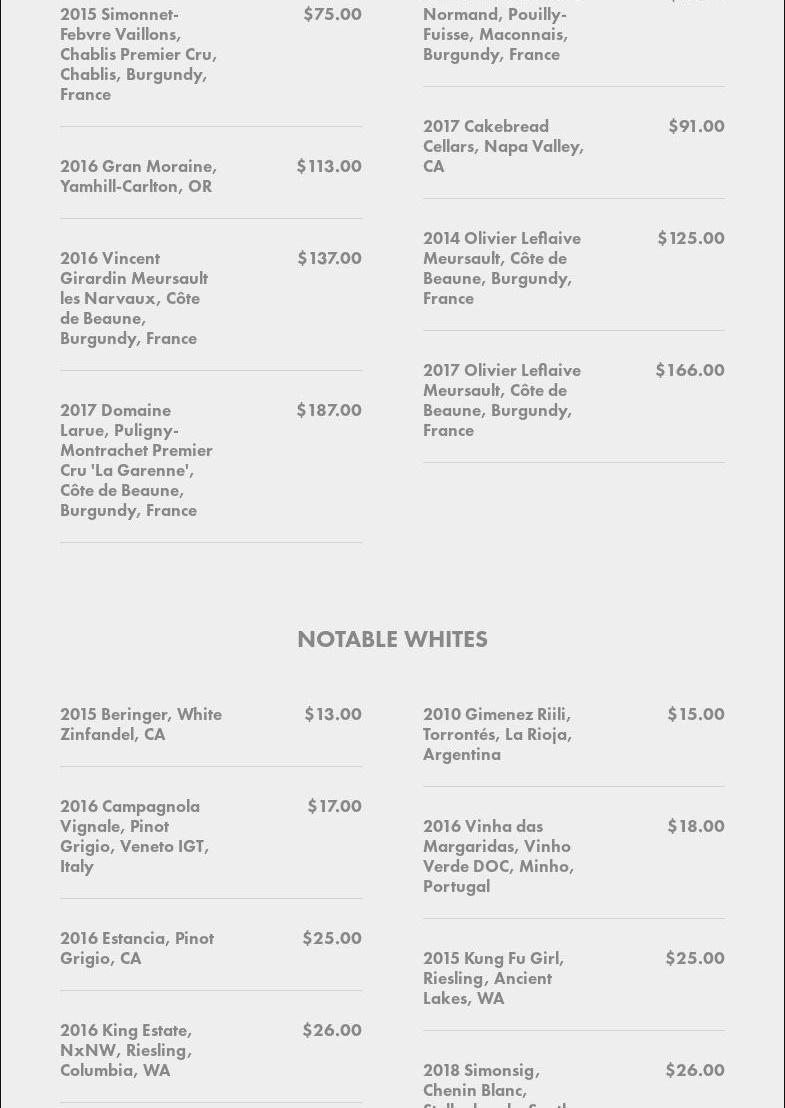This screenshot has width=785, height=1108.
Task: Click the $187.00 price
Action: (x=329, y=410)
